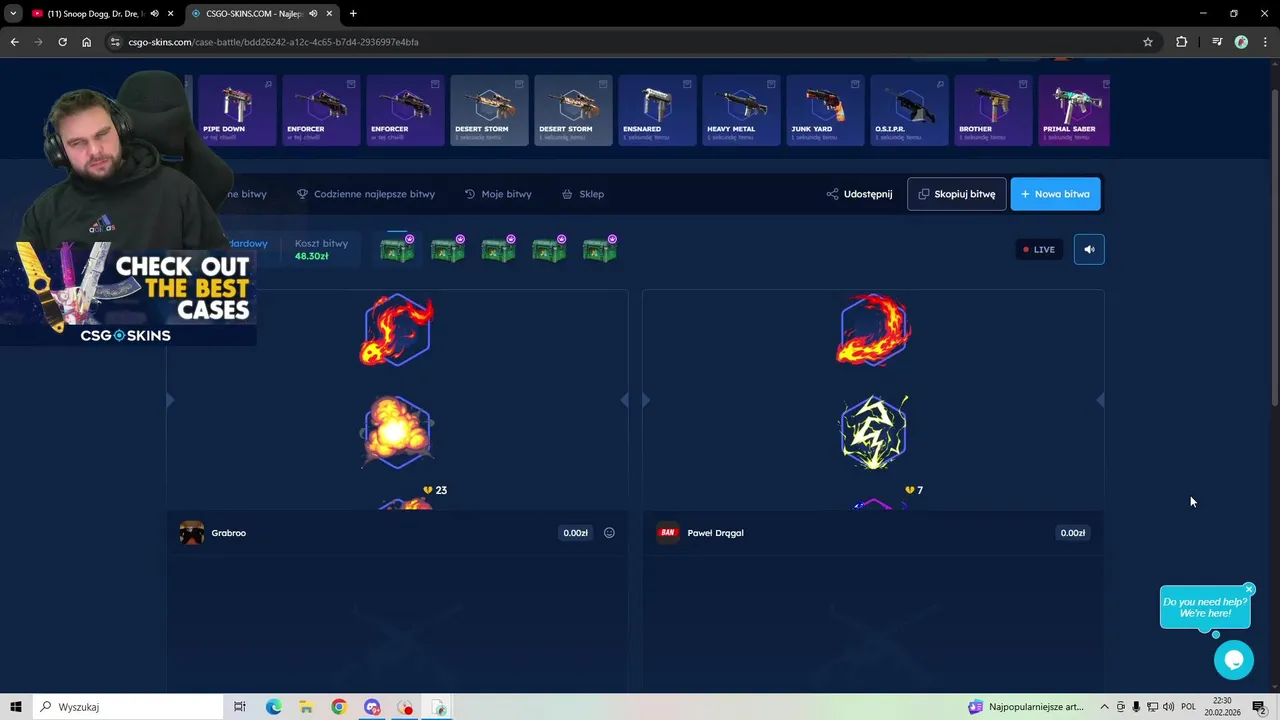Reload the current page
1280x720 pixels.
tap(62, 42)
